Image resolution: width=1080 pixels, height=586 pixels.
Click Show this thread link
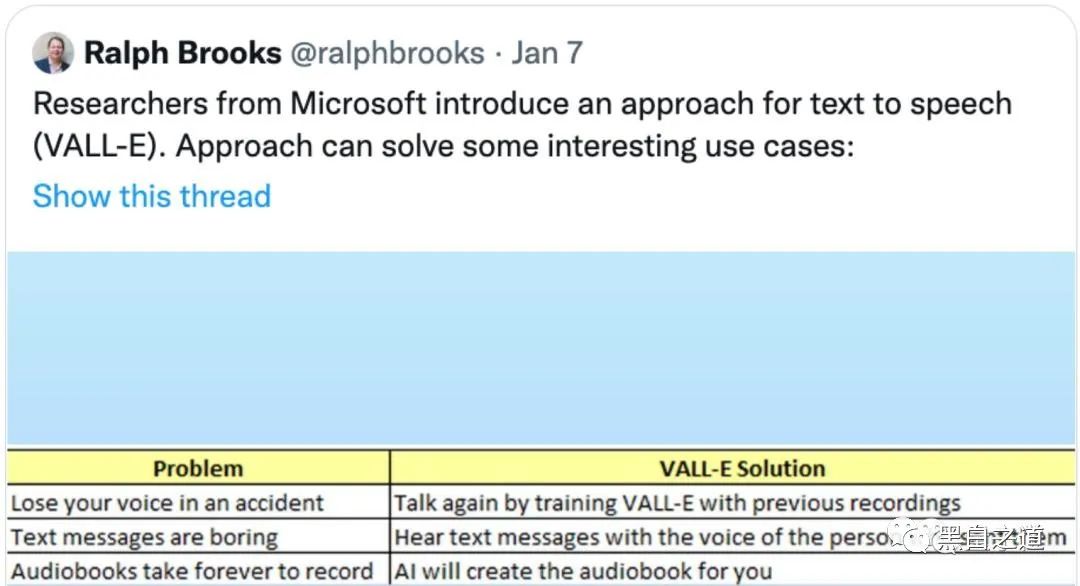(152, 196)
